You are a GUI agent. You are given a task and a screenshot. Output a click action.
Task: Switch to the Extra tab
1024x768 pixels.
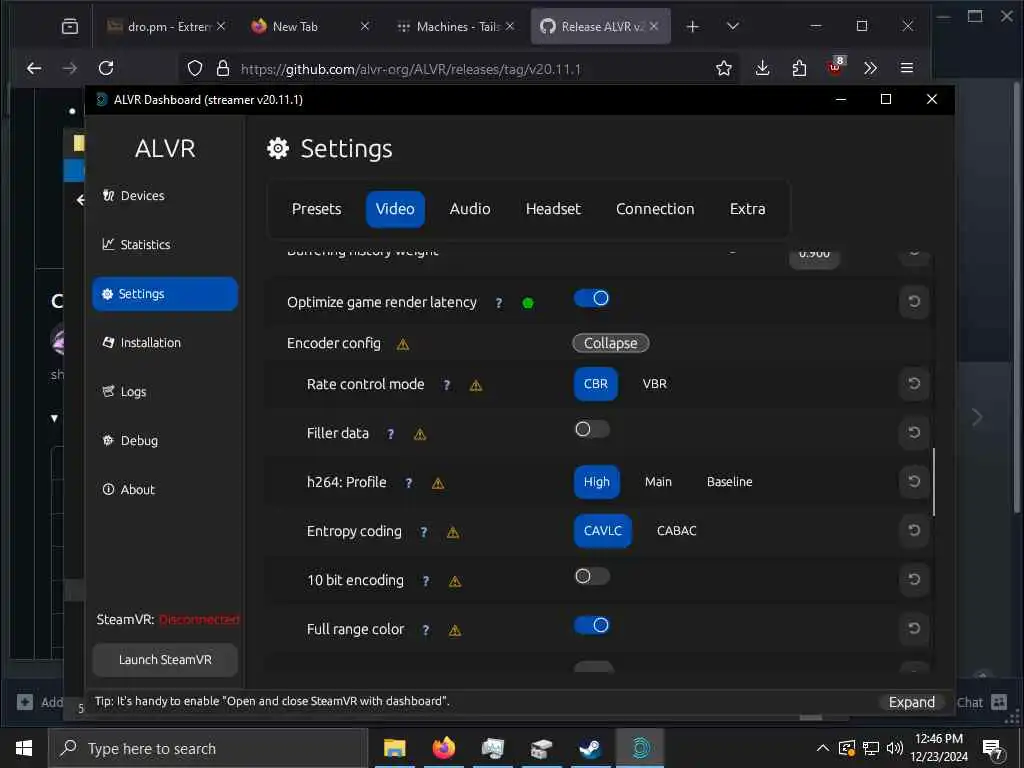point(747,209)
